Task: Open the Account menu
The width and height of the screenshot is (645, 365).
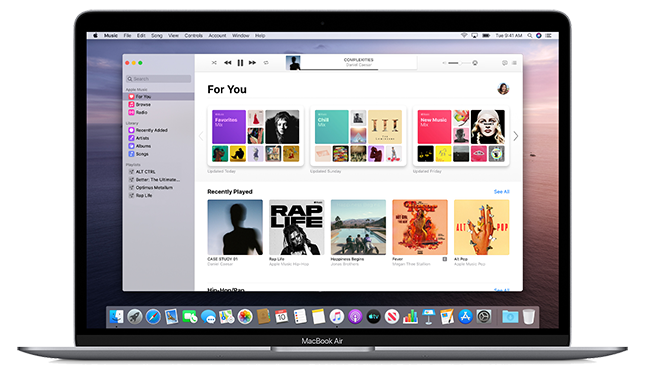Action: pyautogui.click(x=217, y=36)
